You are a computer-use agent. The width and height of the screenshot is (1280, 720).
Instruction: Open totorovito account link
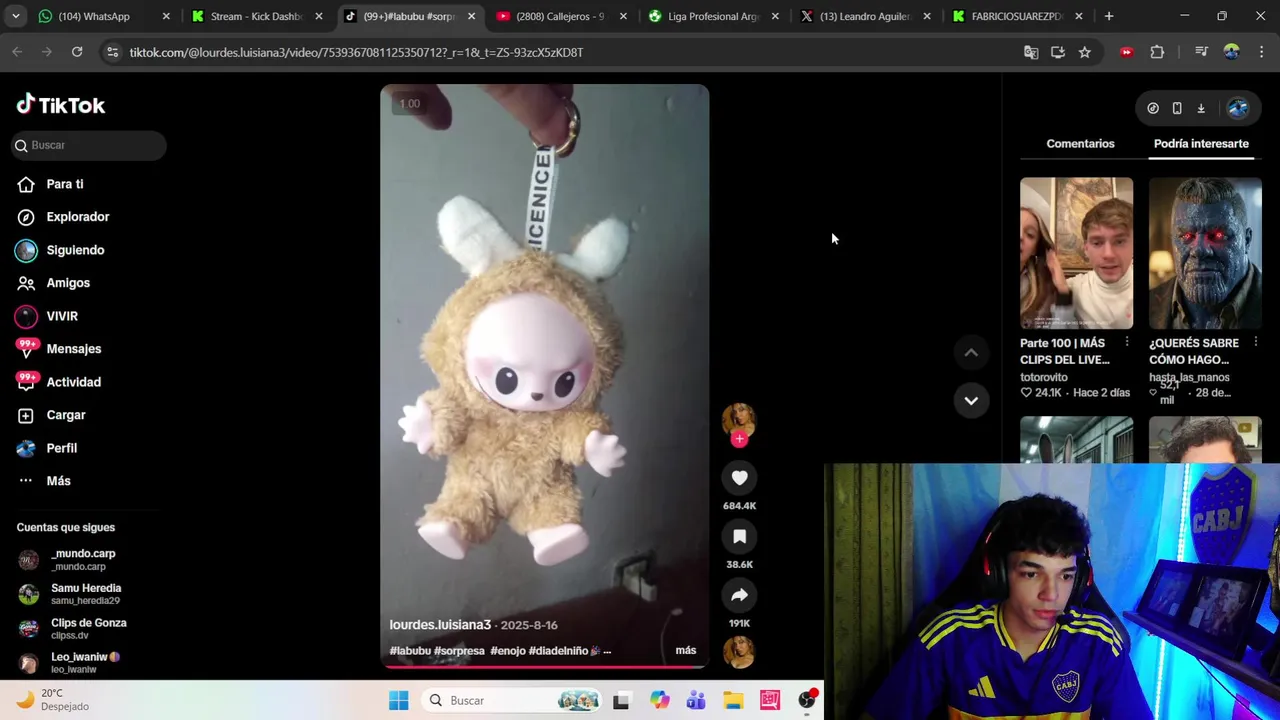pyautogui.click(x=1044, y=377)
